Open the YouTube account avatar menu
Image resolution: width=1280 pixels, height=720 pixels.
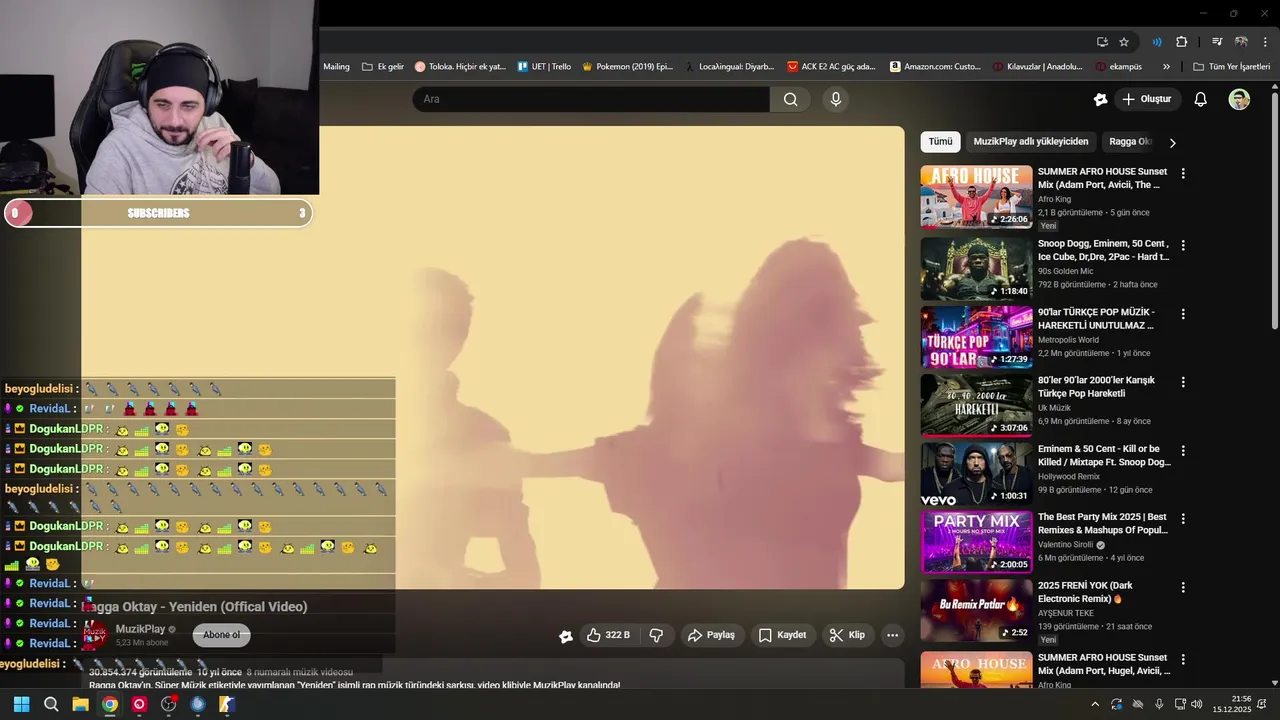coord(1239,99)
